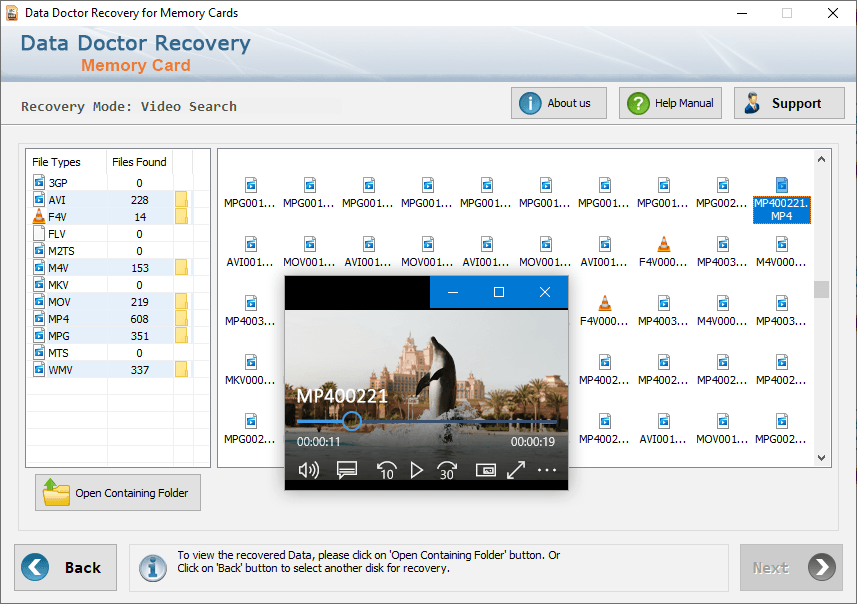Click the File Types column header
Image resolution: width=857 pixels, height=604 pixels.
(x=67, y=162)
